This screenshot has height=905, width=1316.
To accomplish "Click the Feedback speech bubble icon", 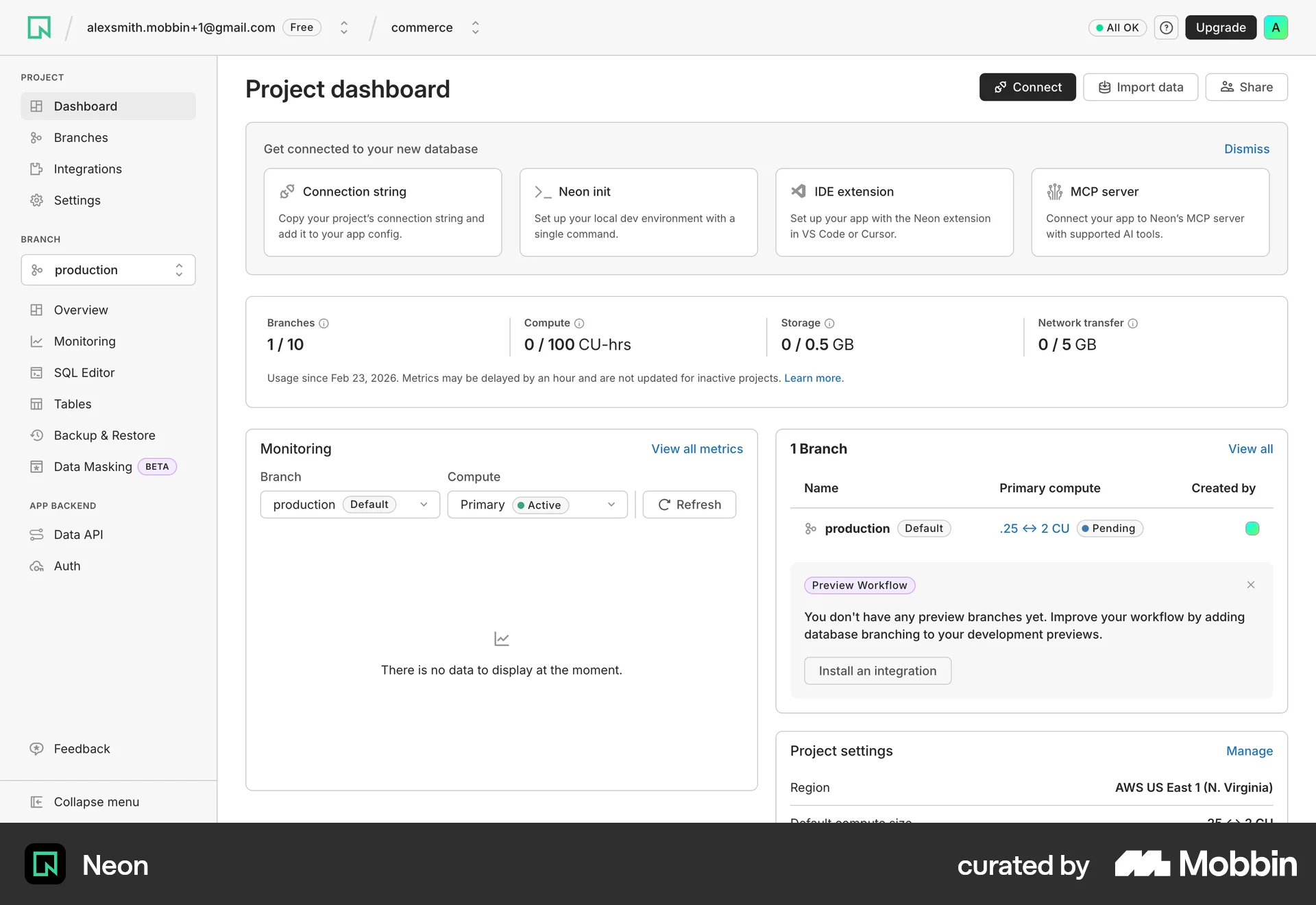I will coord(36,749).
